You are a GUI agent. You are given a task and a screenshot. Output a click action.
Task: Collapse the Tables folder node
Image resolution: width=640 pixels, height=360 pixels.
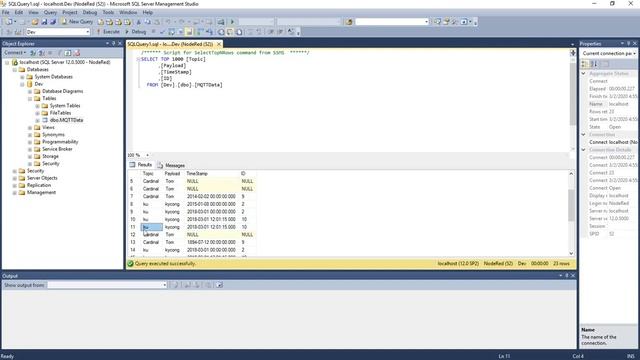[x=30, y=98]
